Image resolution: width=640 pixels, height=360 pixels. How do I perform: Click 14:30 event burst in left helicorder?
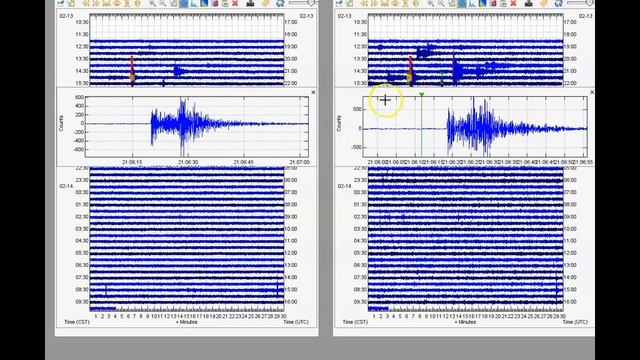point(178,71)
